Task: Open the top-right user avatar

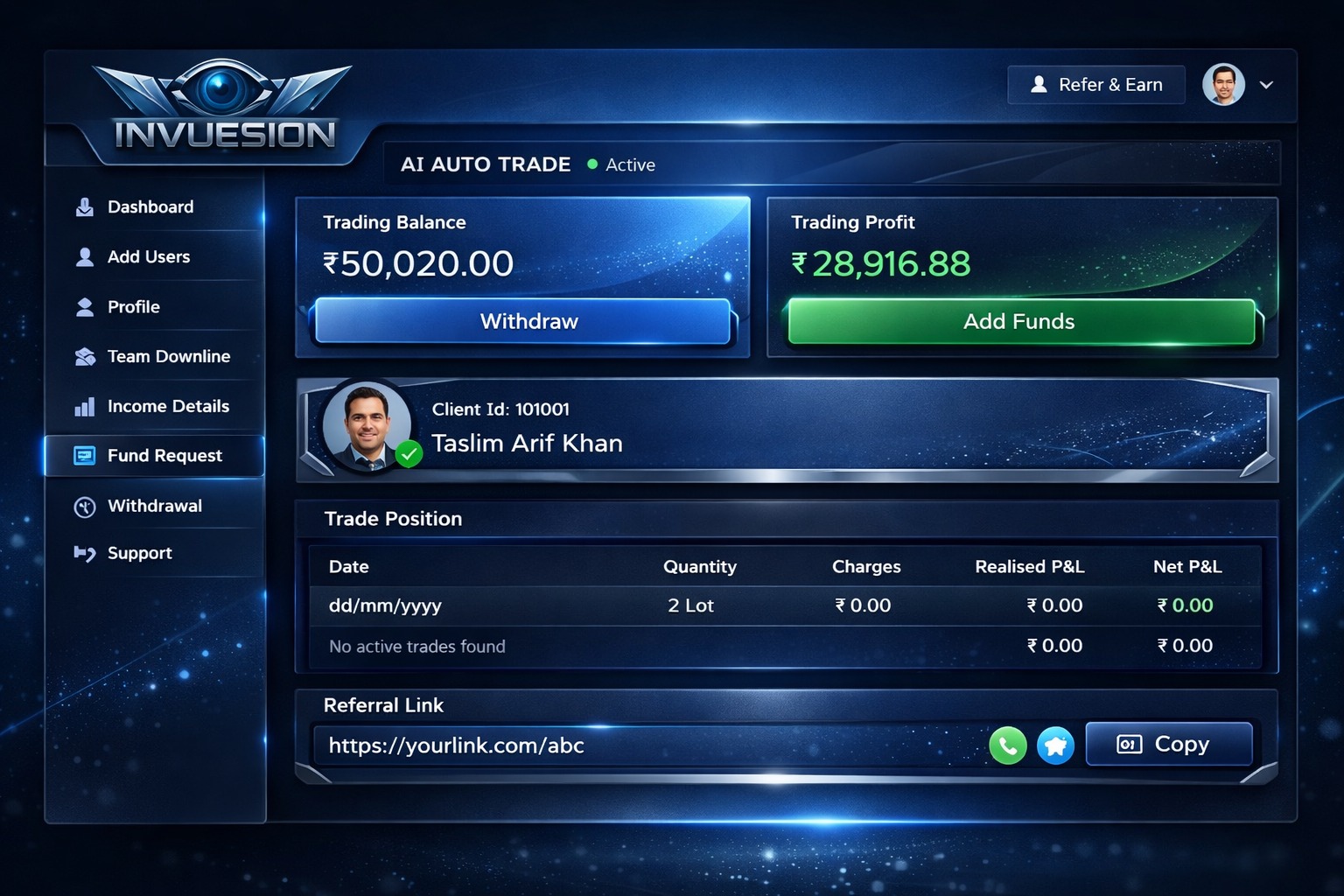Action: tap(1223, 85)
